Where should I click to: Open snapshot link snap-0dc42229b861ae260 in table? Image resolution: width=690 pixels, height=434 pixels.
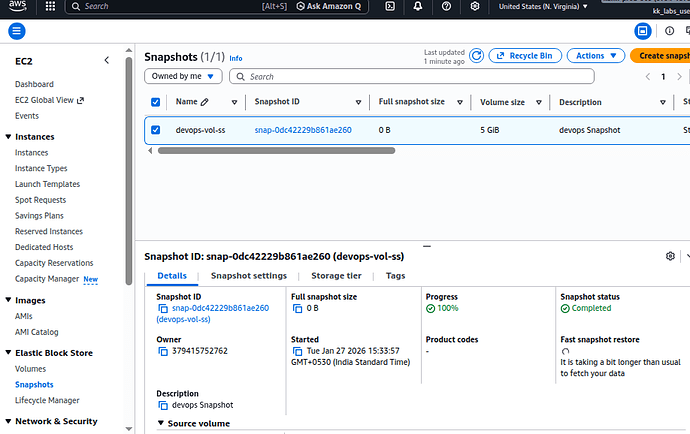[x=302, y=130]
